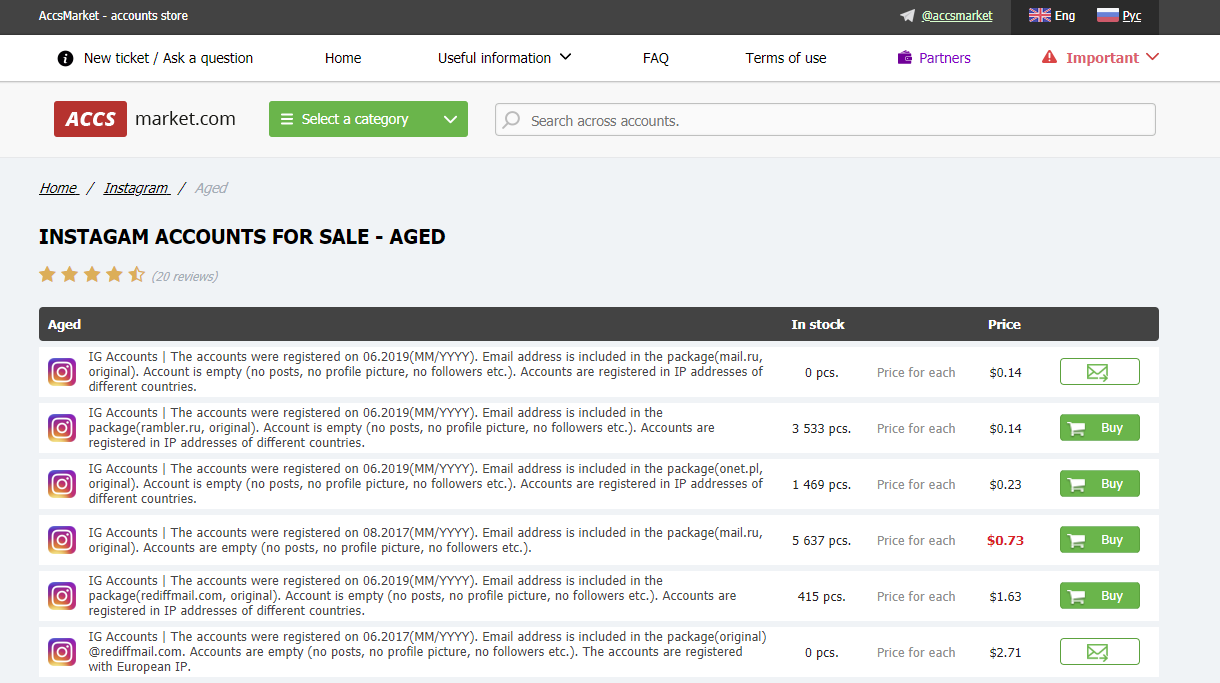Click the In stock column header
Screen dimensions: 1220x683
(x=818, y=325)
